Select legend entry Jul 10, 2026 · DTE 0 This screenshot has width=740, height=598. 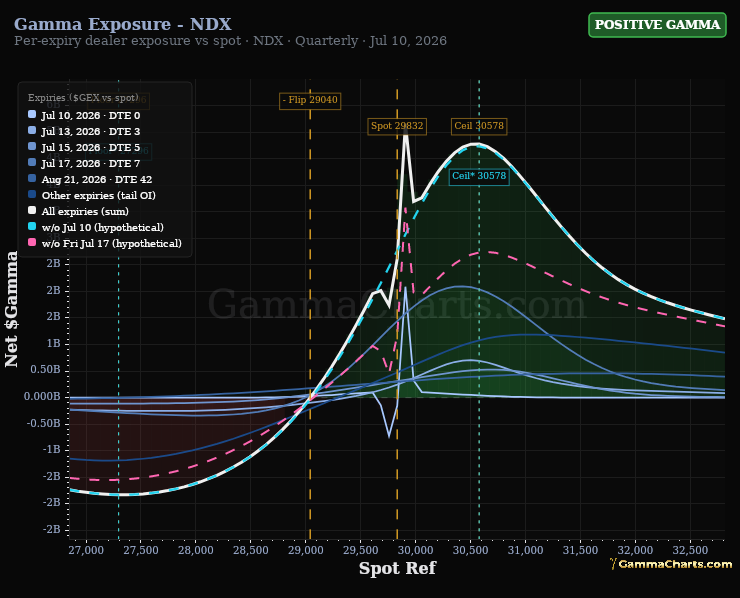[x=91, y=116]
